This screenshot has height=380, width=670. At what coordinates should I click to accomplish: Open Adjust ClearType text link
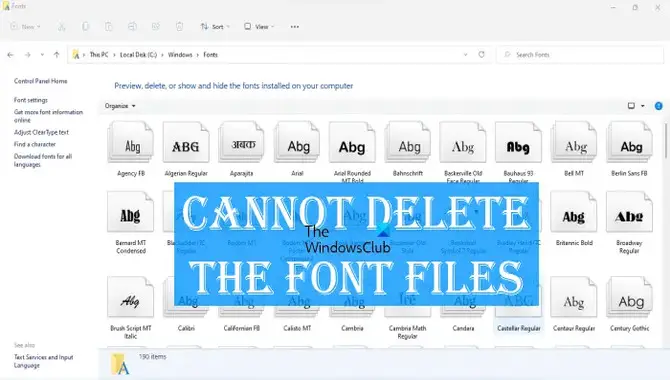click(41, 132)
